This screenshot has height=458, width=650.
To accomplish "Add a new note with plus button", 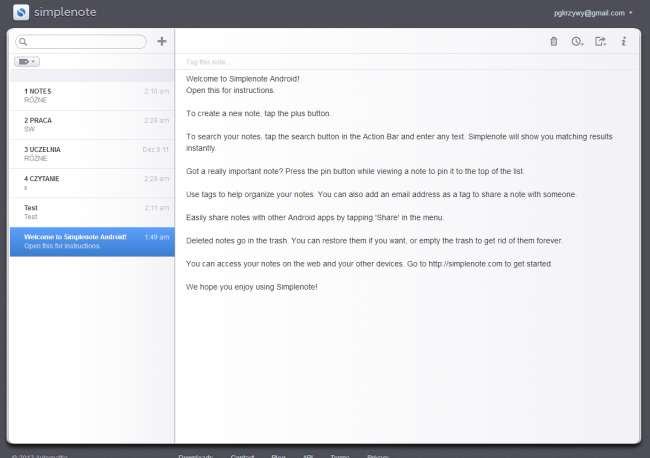I will pyautogui.click(x=162, y=41).
